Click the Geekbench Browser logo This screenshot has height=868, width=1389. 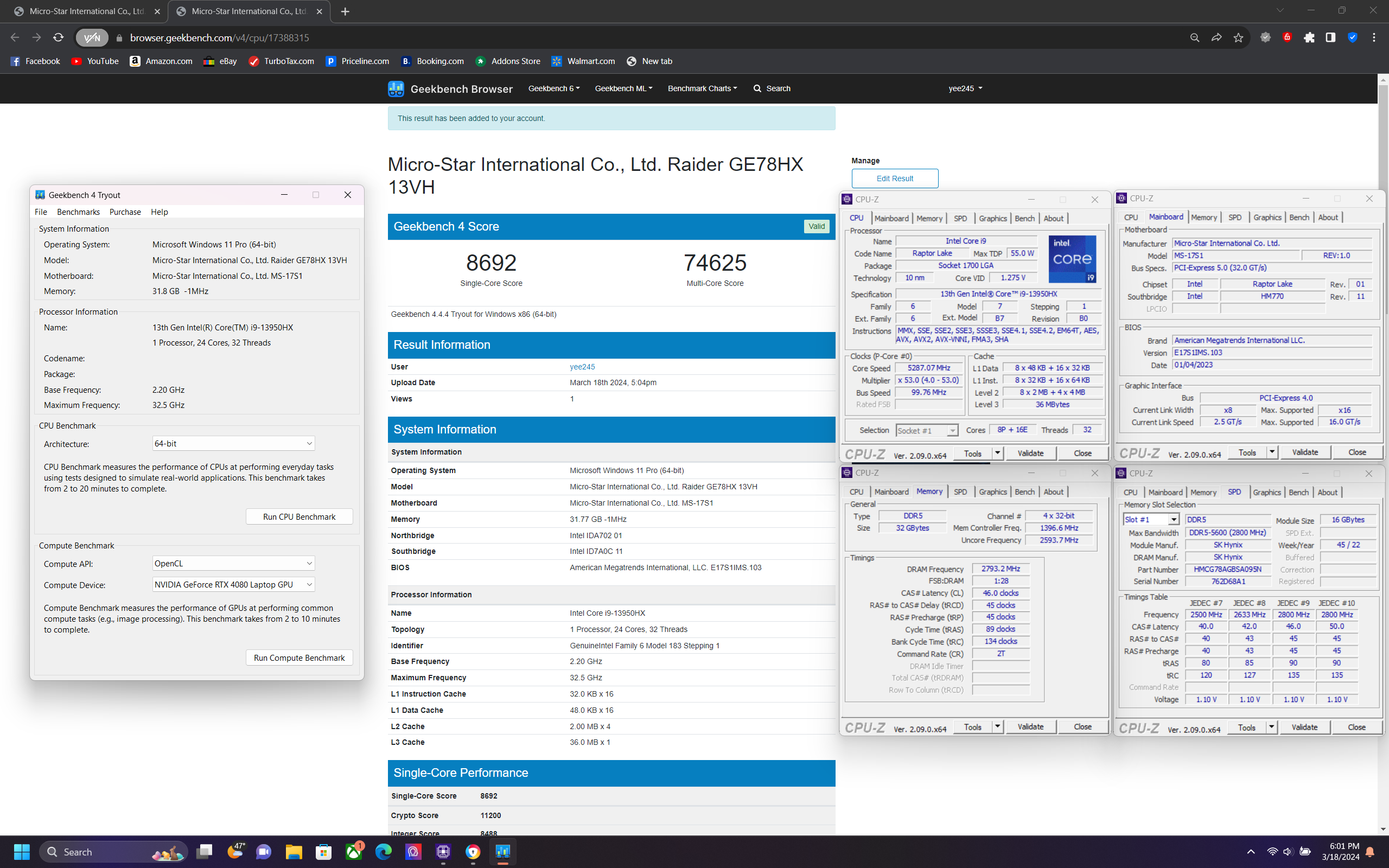tap(450, 88)
